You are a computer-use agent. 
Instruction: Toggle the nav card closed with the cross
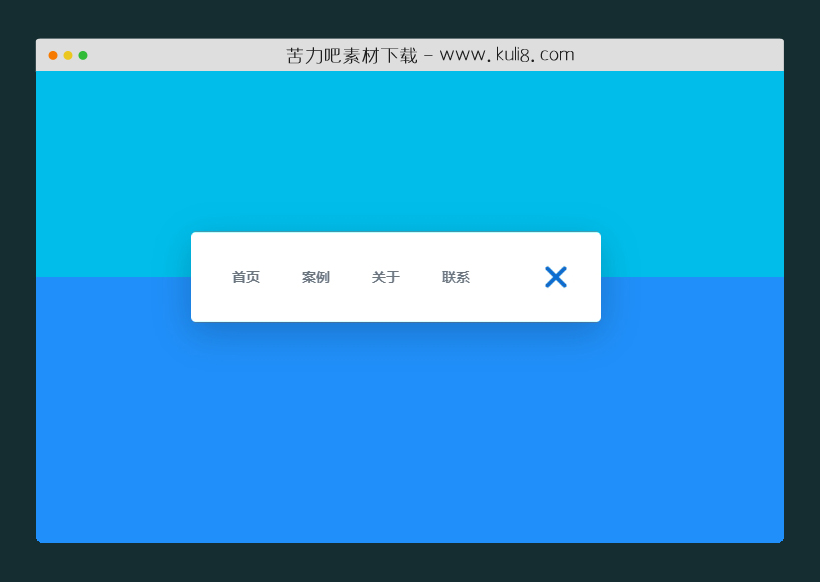click(x=556, y=277)
